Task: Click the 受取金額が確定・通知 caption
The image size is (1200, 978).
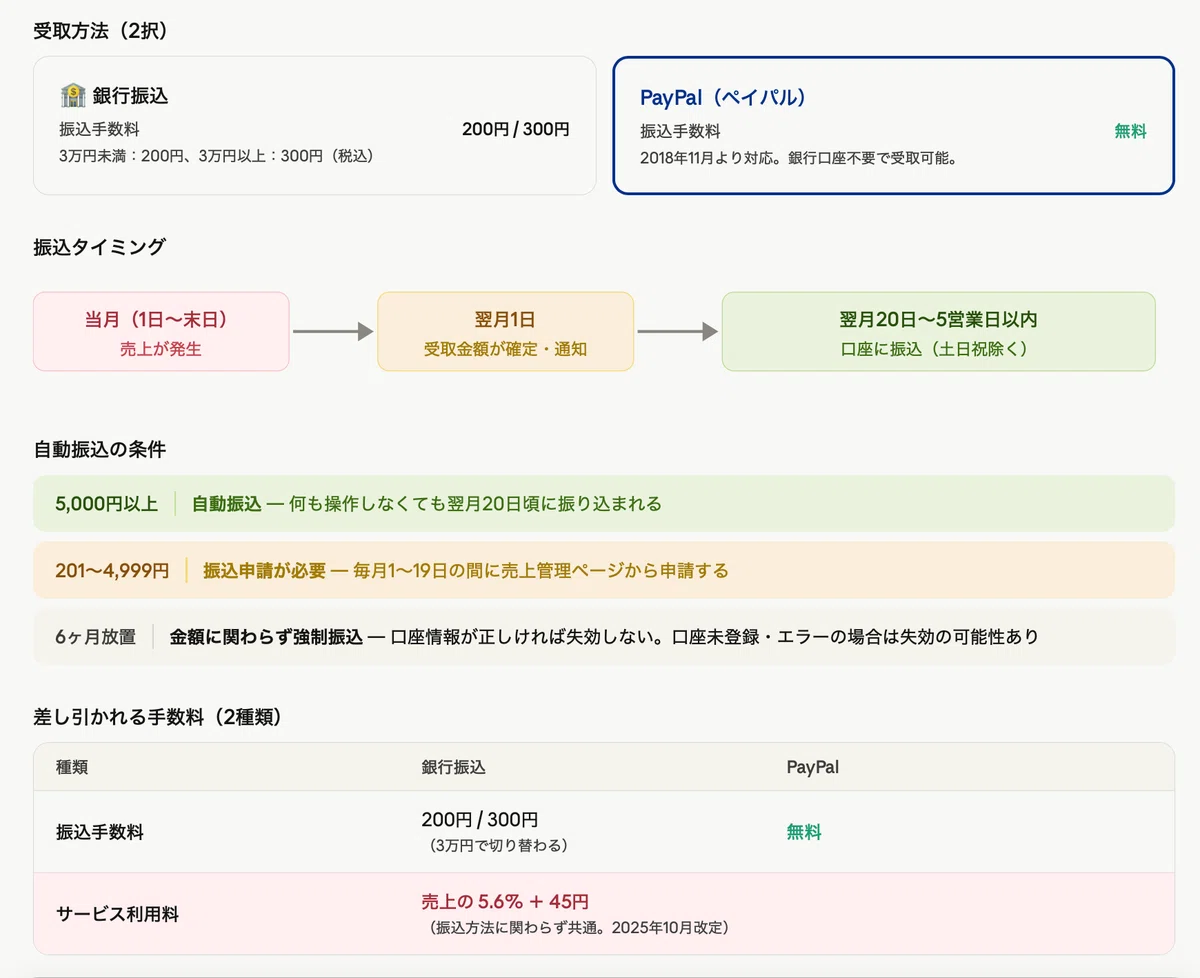Action: click(x=505, y=350)
